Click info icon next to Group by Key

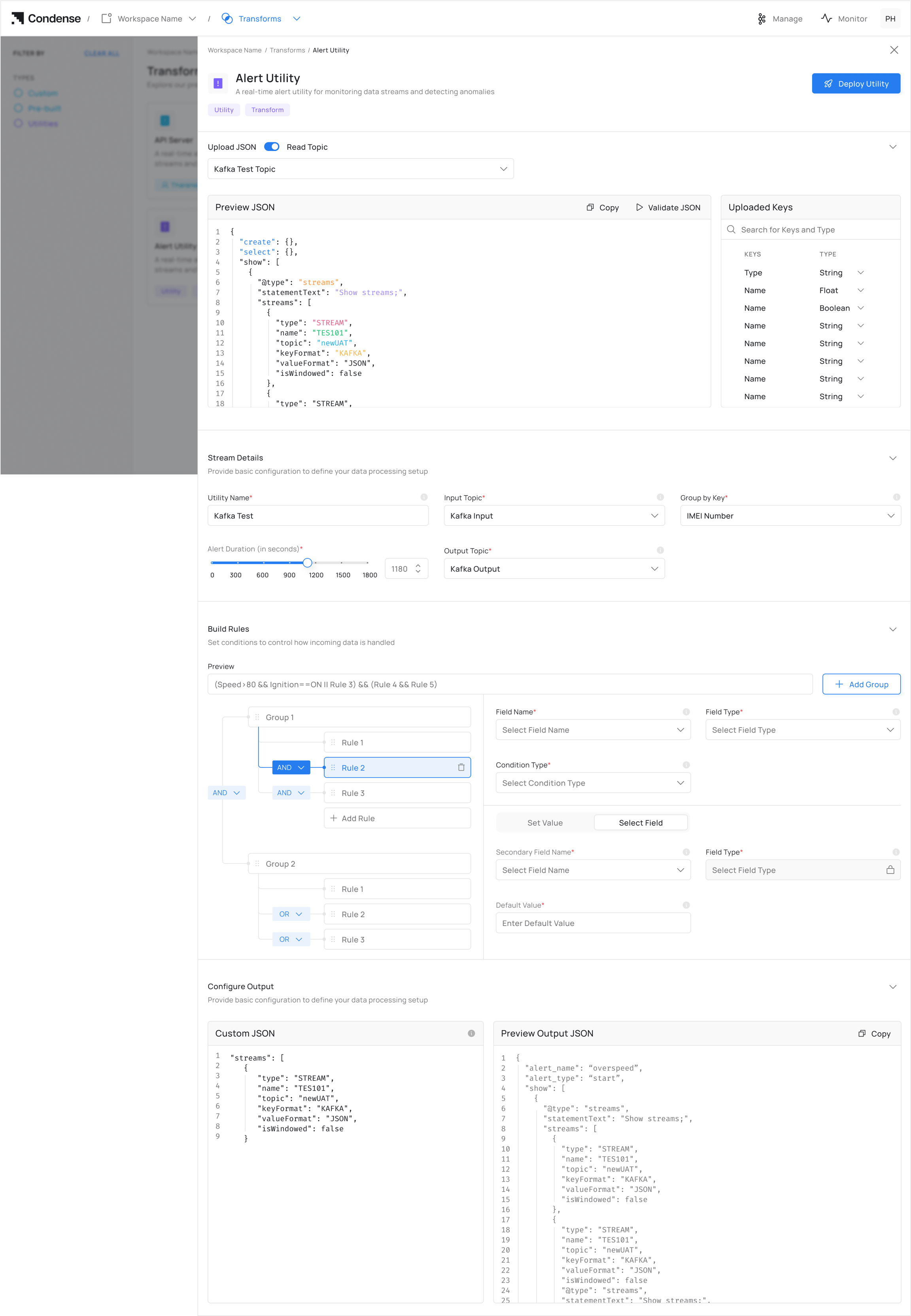coord(897,498)
